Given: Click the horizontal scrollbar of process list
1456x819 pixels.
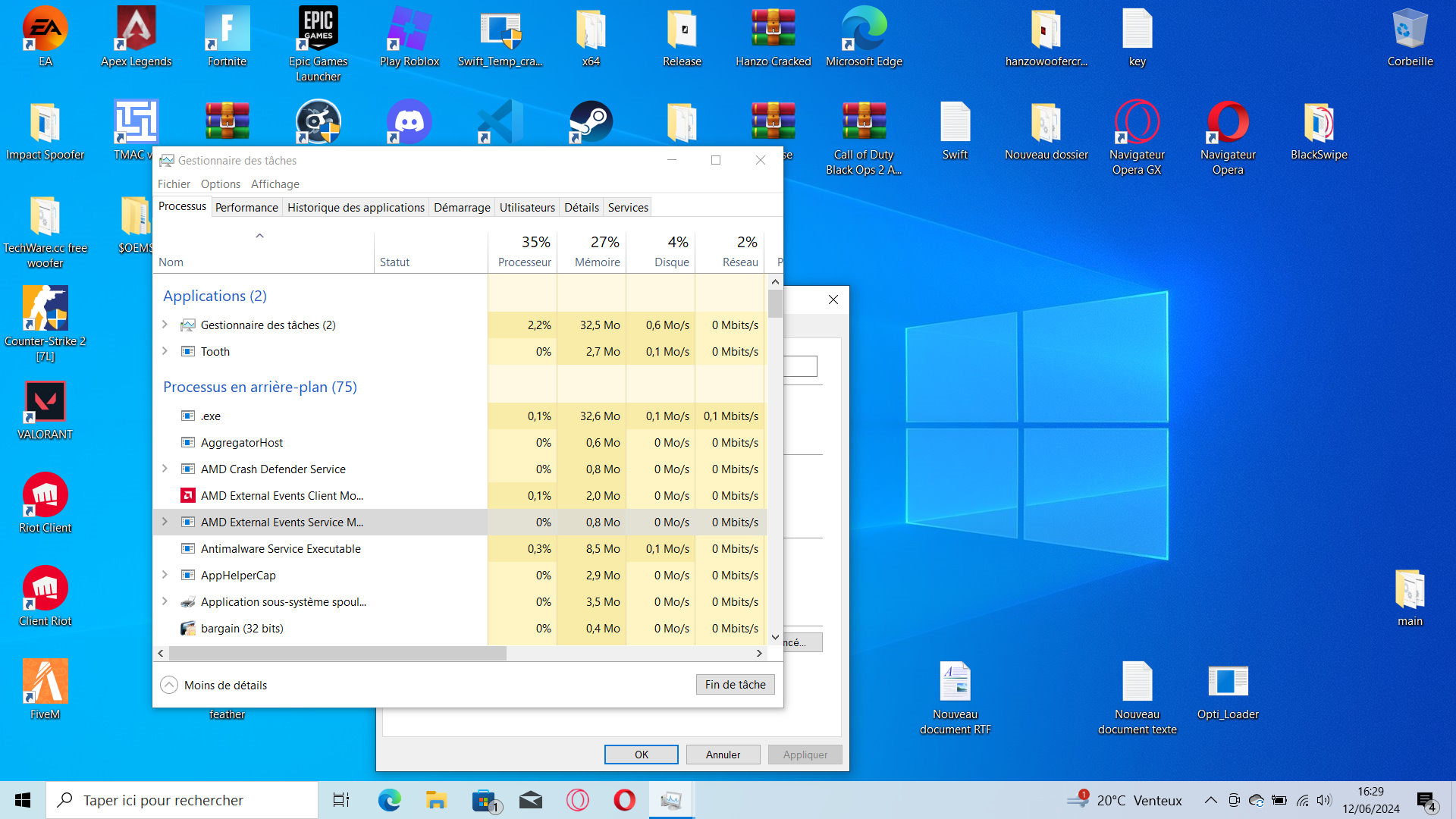Looking at the screenshot, I should 337,653.
